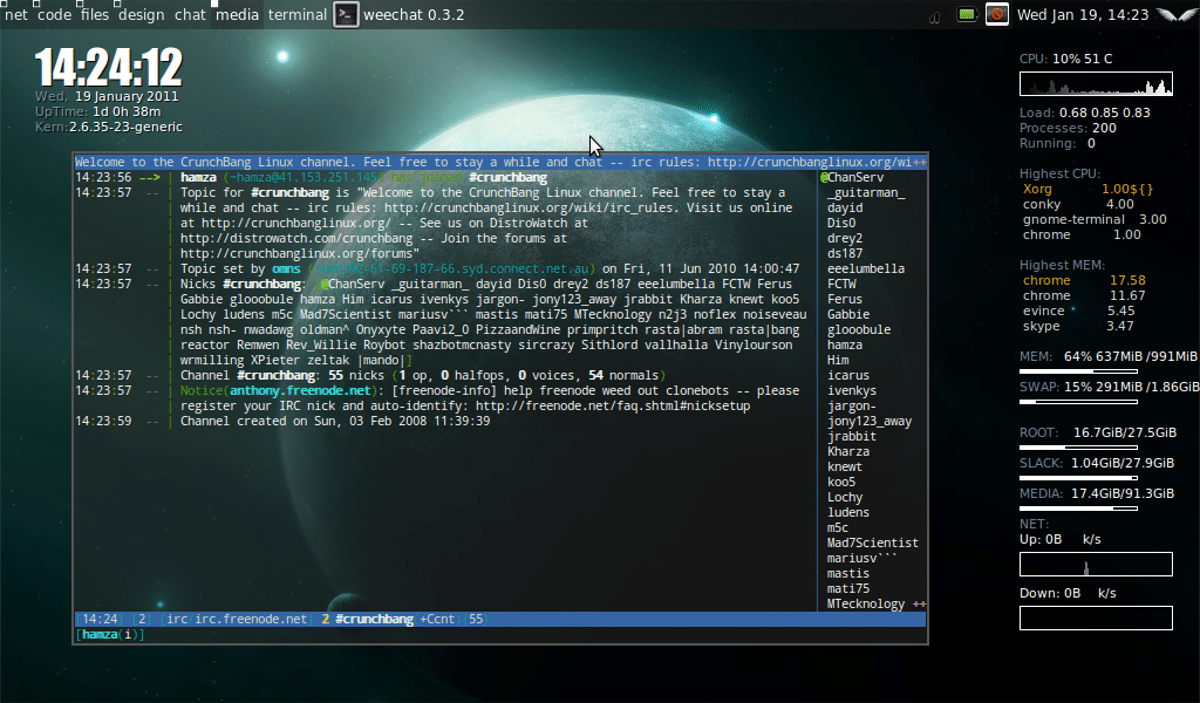Select glooobule in the nick list
The image size is (1200, 703).
(x=859, y=330)
